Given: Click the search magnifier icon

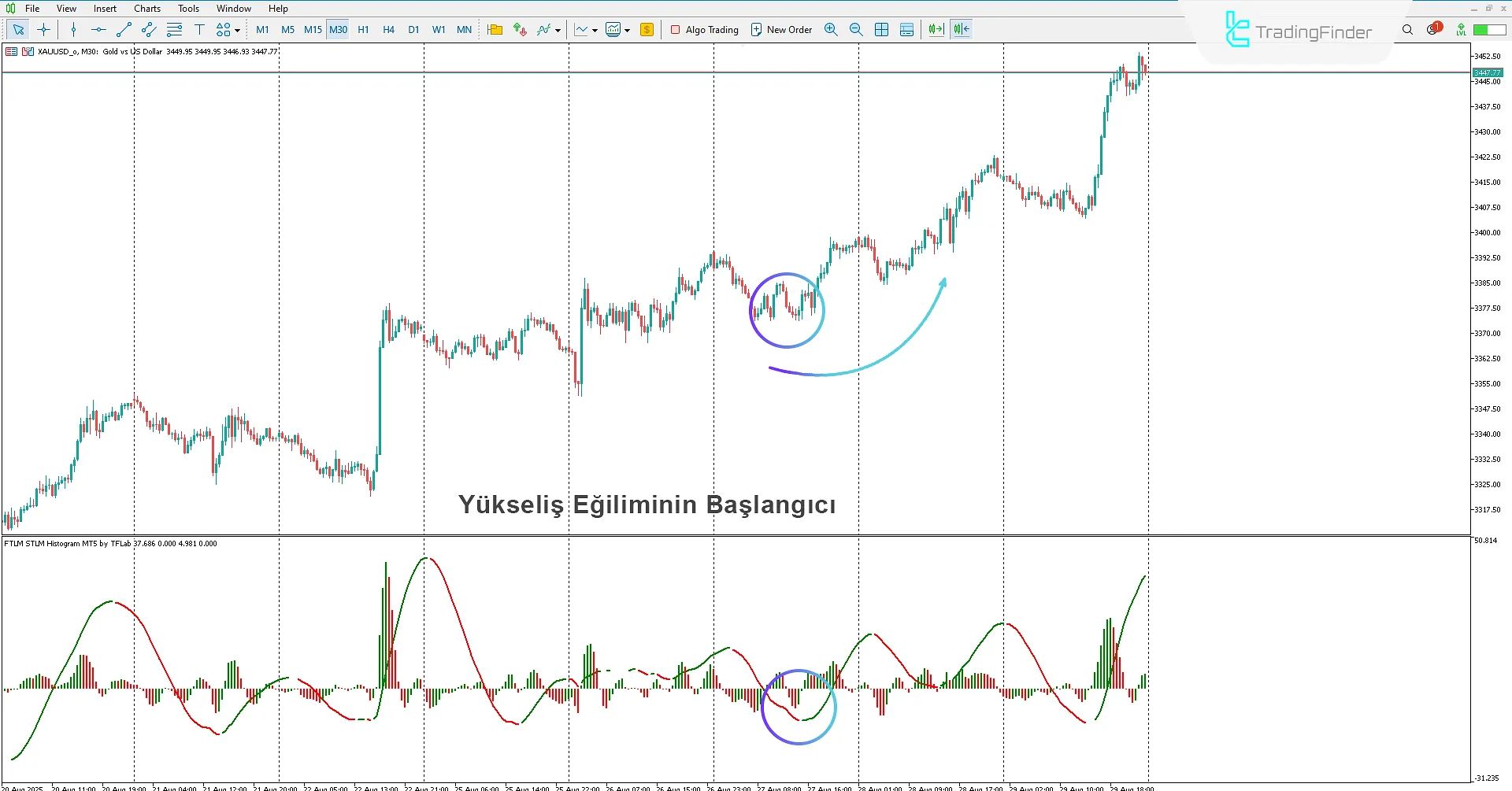Looking at the screenshot, I should 1407,29.
